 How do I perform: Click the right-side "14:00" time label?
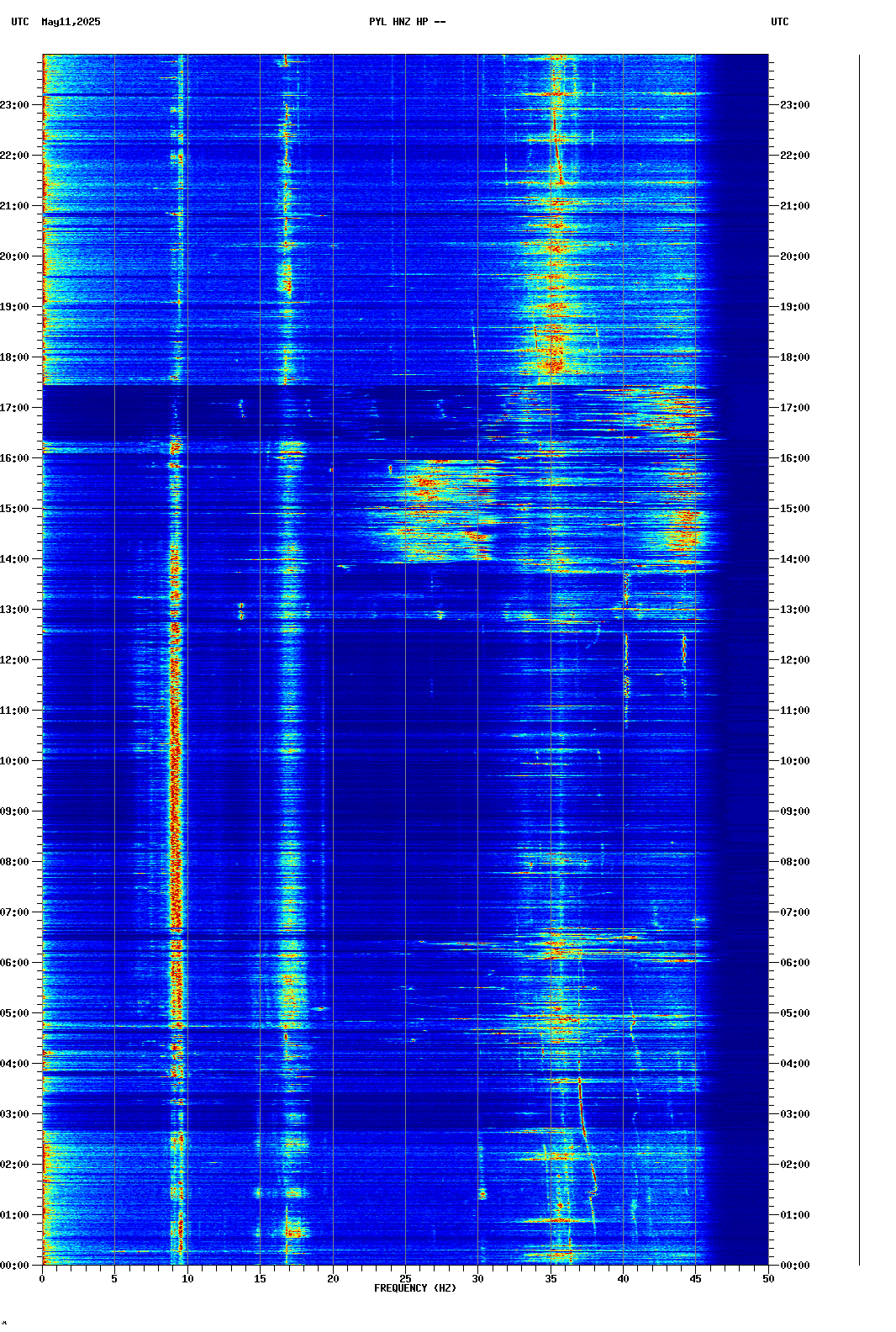coord(795,559)
